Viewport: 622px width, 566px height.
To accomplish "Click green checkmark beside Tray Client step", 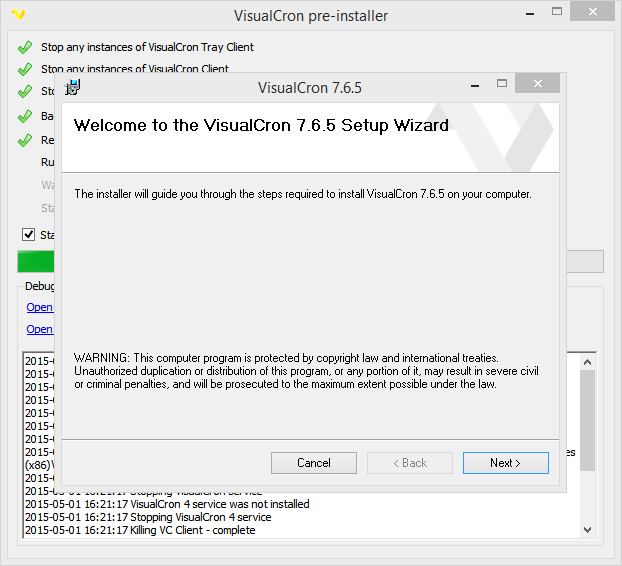I will pyautogui.click(x=25, y=47).
